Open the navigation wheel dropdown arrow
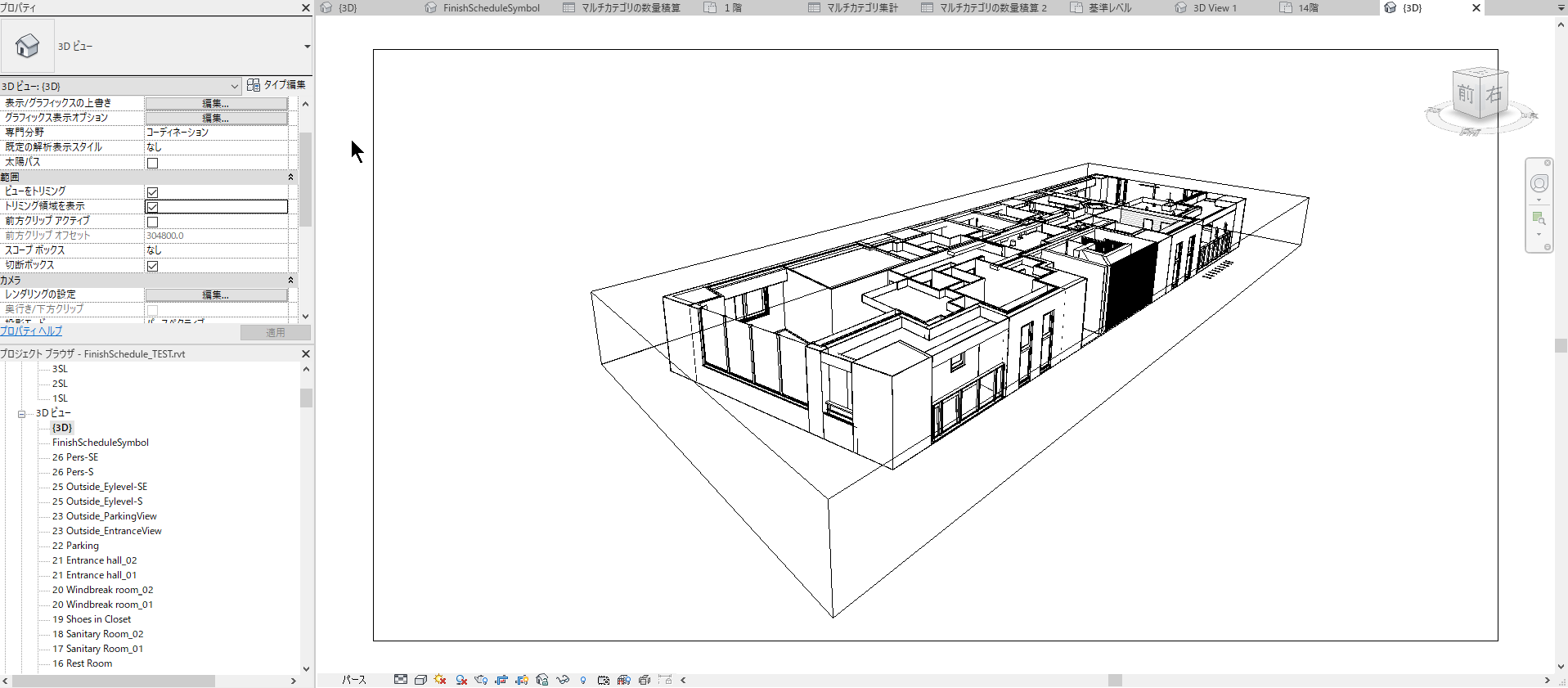 1539,200
